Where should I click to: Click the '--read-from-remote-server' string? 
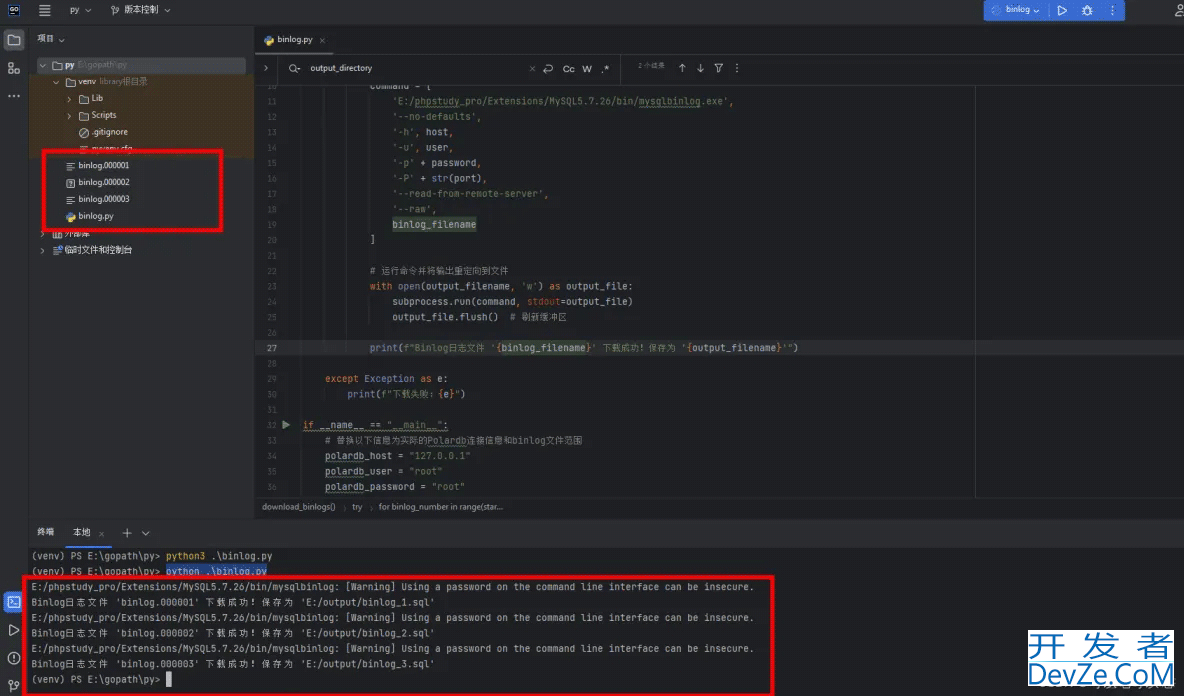[470, 194]
